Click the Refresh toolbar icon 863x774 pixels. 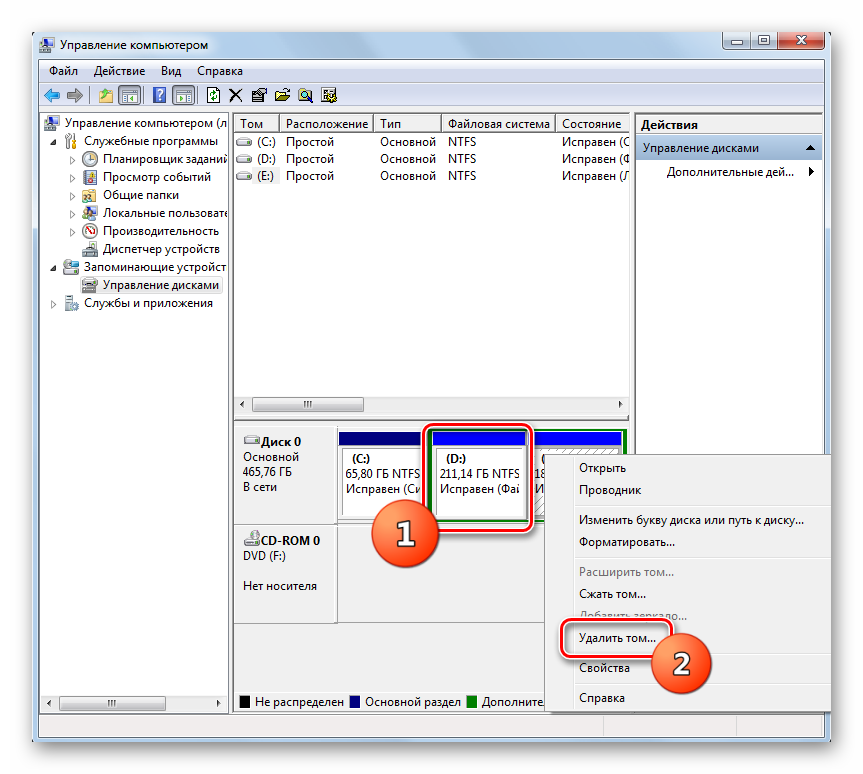tap(213, 95)
